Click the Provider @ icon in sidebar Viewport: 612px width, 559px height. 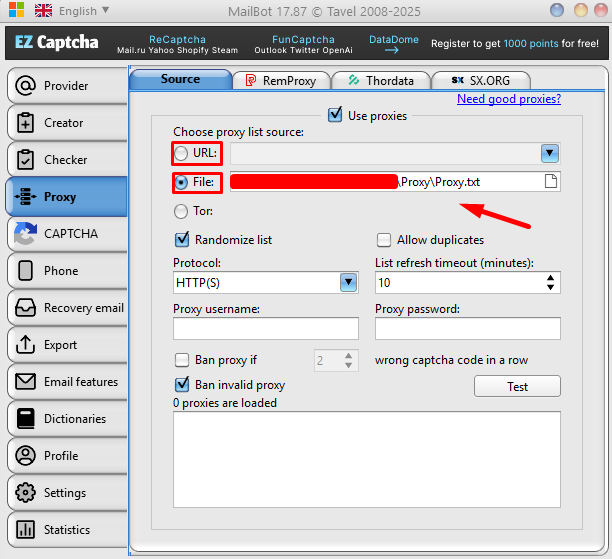[25, 85]
